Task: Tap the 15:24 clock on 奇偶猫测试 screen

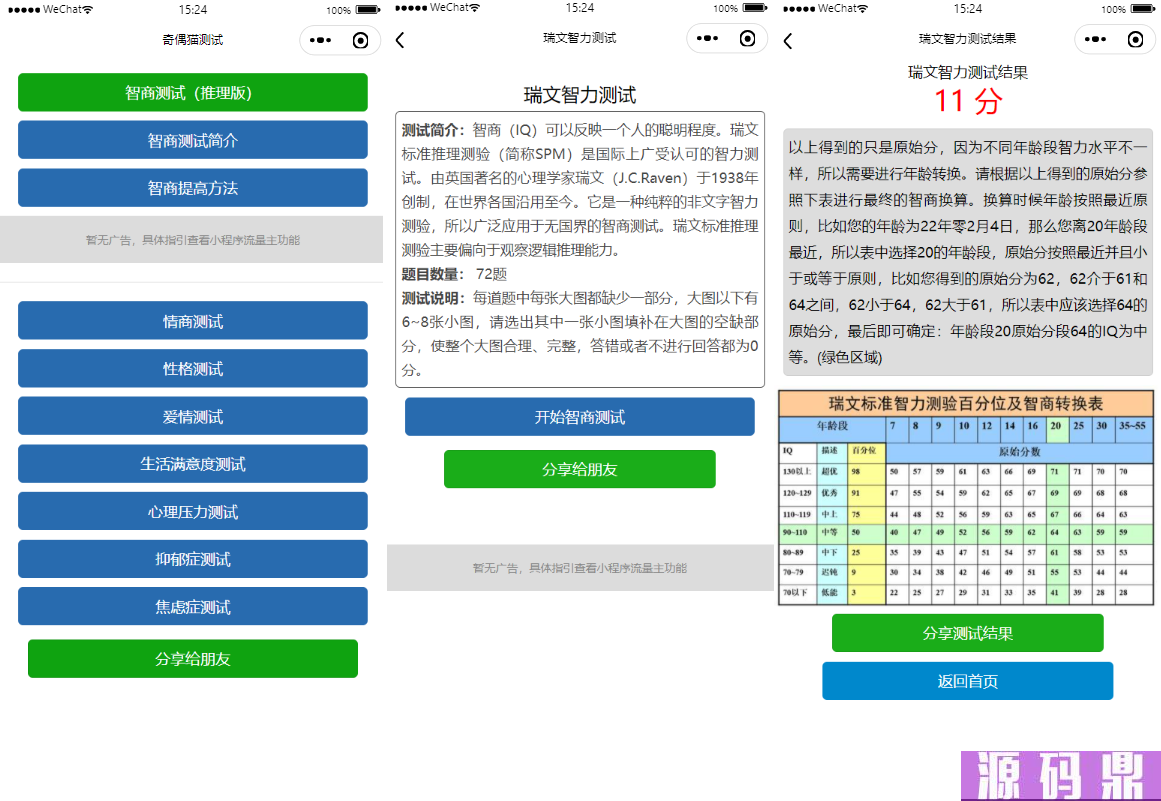Action: pos(193,10)
